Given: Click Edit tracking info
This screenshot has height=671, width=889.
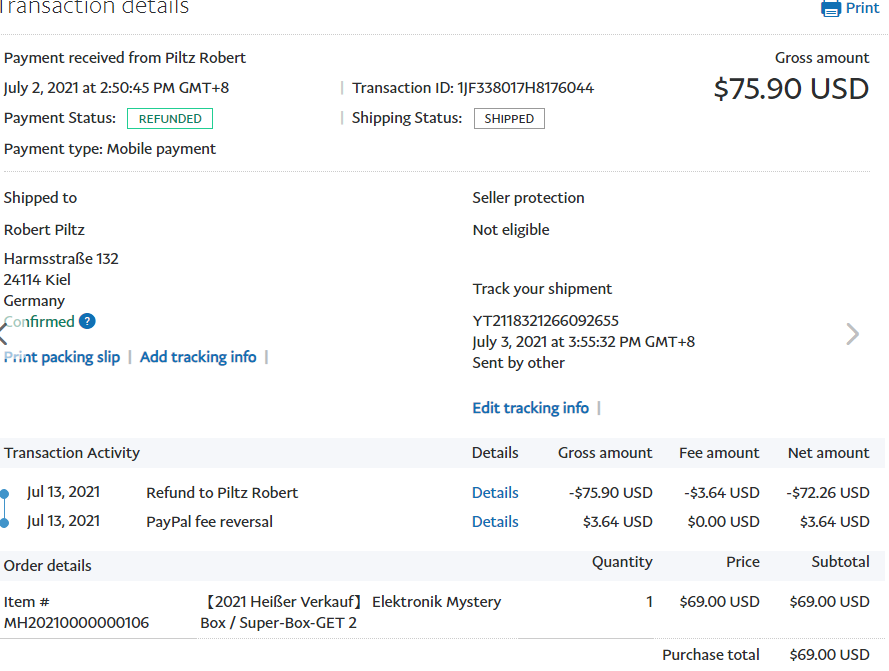Looking at the screenshot, I should (530, 408).
